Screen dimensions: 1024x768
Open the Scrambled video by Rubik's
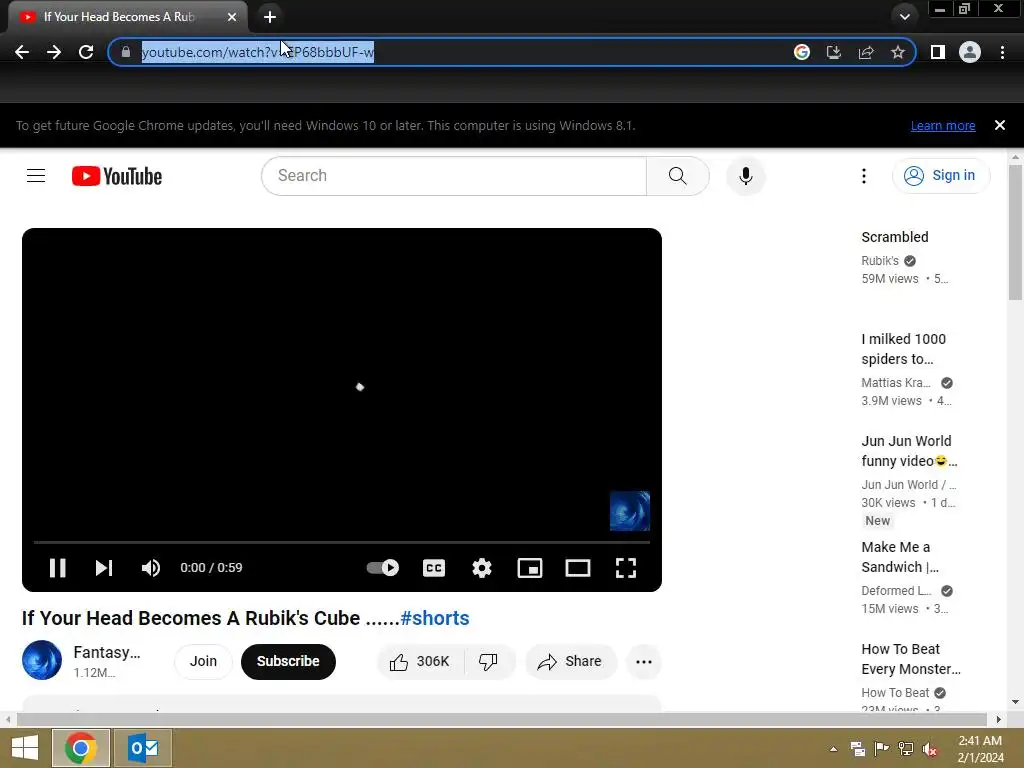(894, 237)
